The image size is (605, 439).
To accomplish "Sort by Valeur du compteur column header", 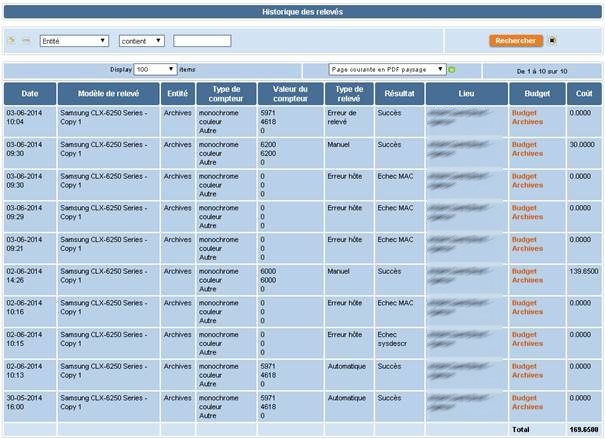I will [x=290, y=94].
